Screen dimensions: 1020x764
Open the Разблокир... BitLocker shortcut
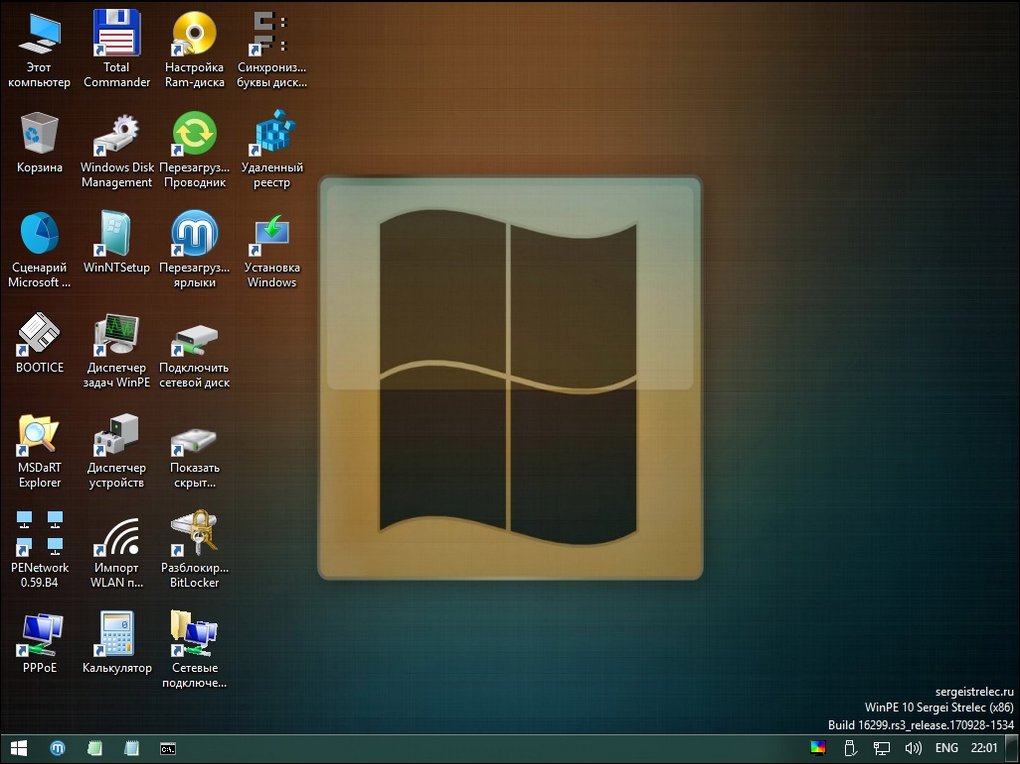click(194, 551)
